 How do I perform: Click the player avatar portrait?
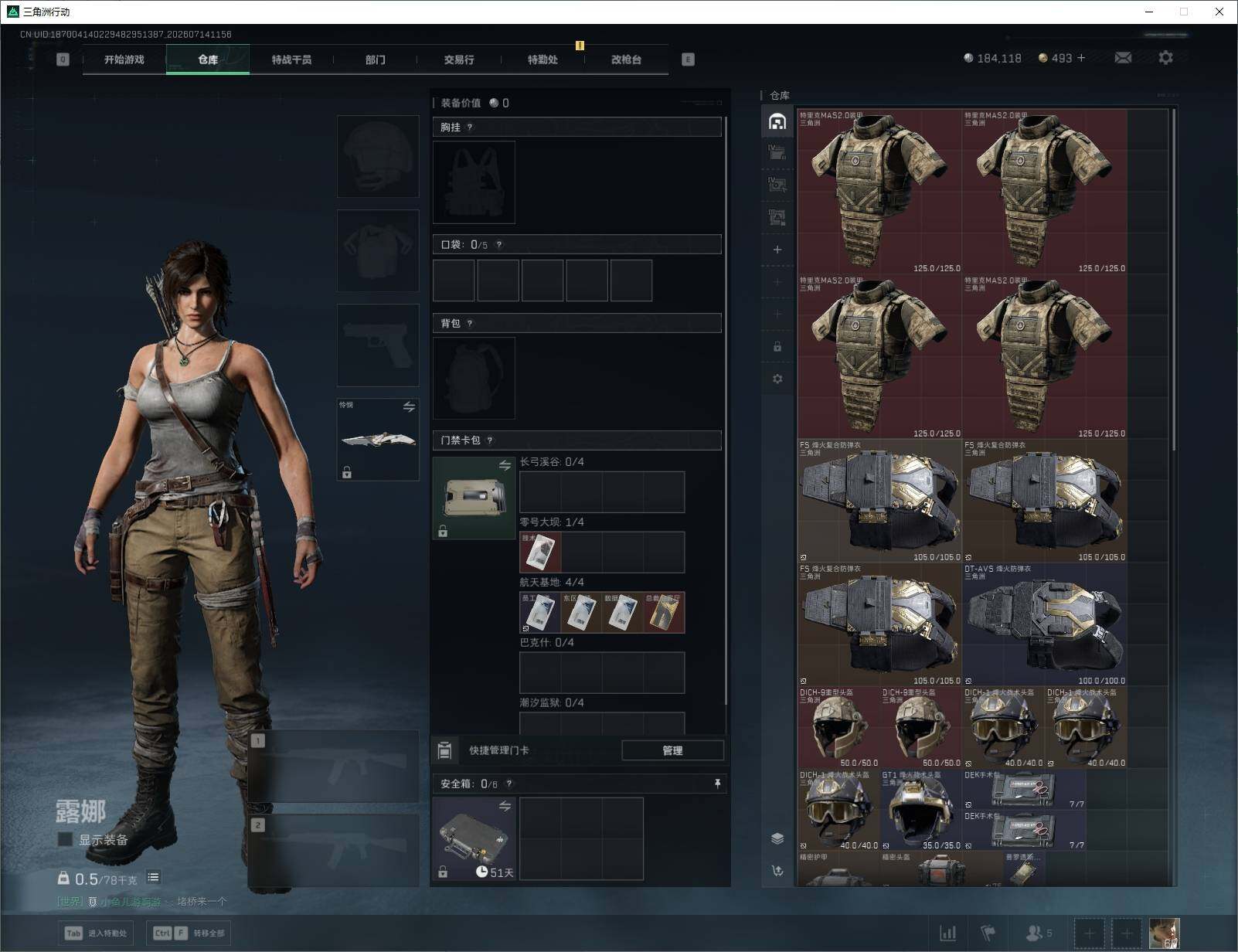[1164, 933]
